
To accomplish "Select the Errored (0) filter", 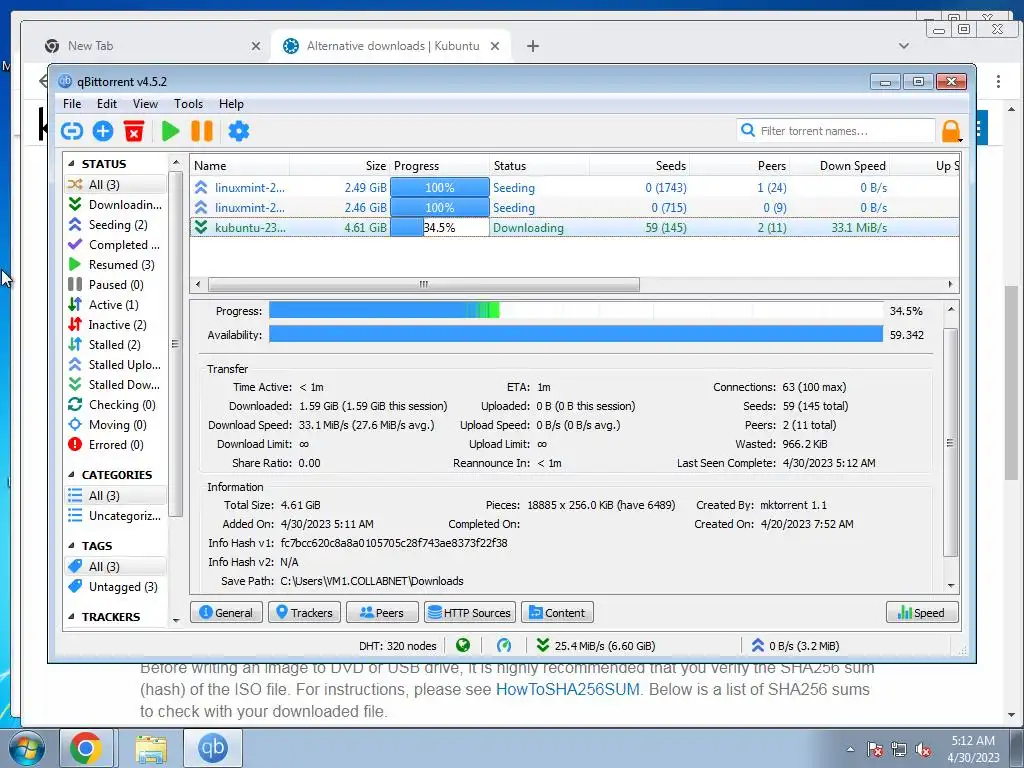I will click(x=116, y=445).
